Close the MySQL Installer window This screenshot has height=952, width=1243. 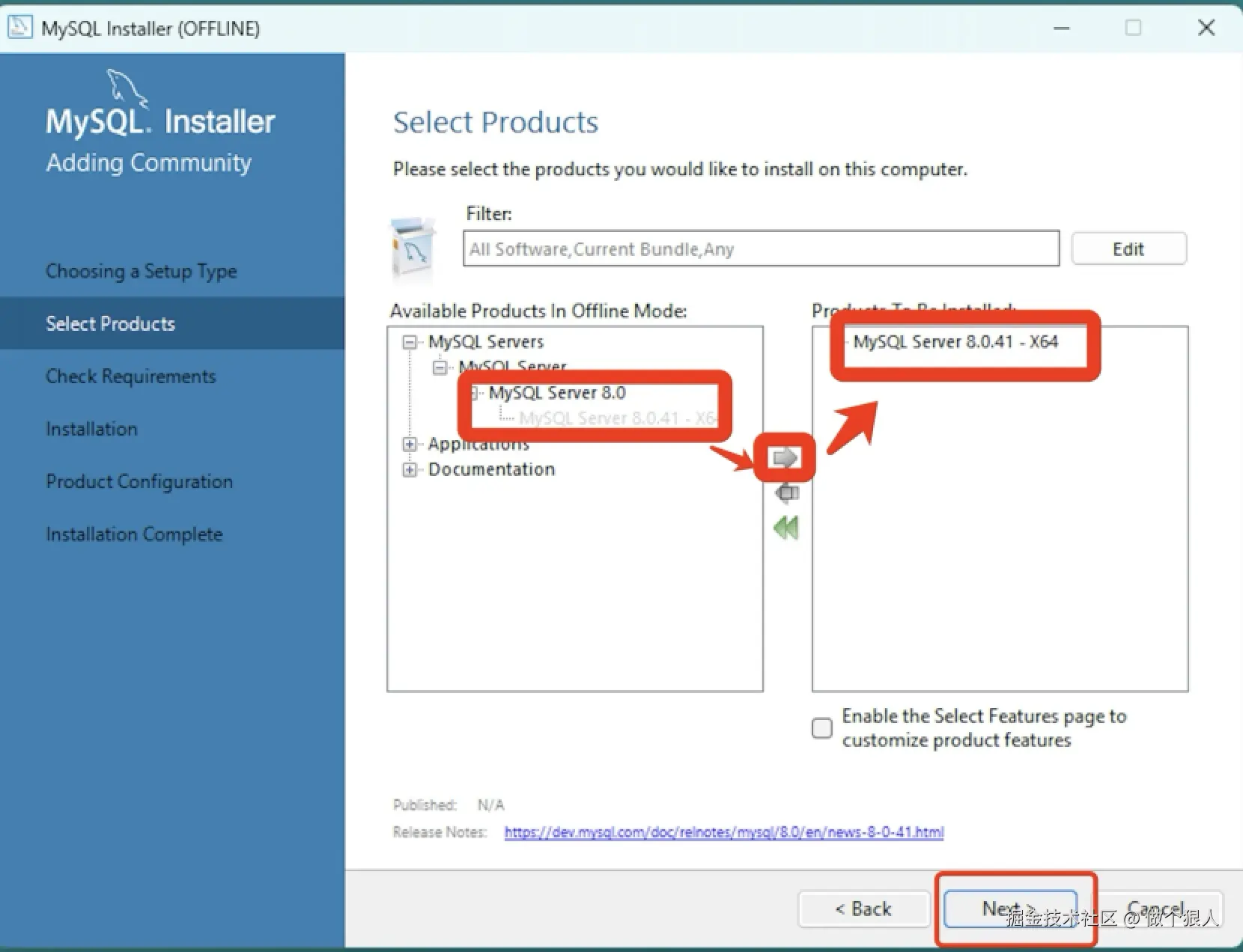1206,28
